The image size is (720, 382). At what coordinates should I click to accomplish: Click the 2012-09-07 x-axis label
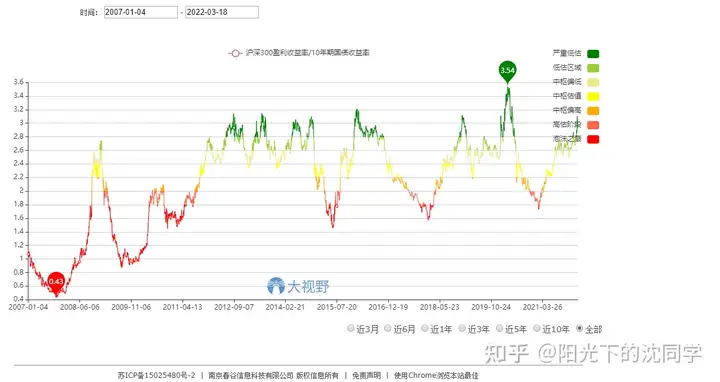click(x=234, y=307)
